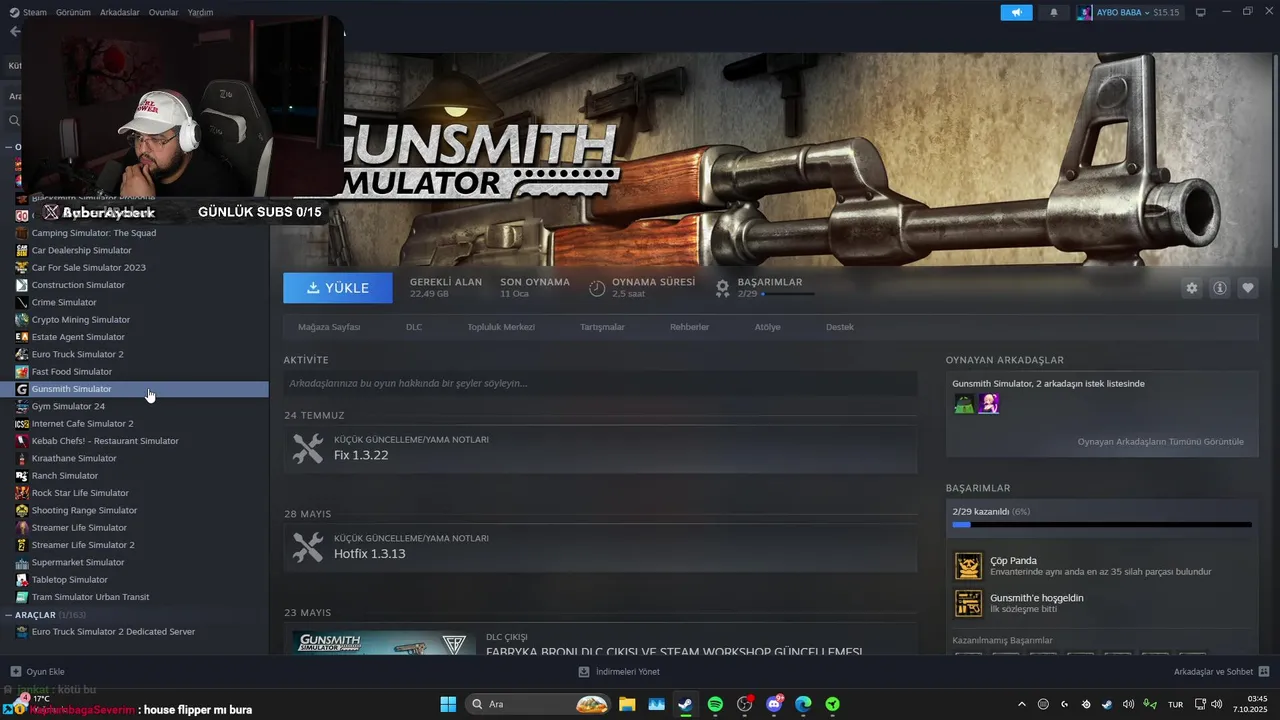Open the Fabryka Broni DLC news thumbnail
Screen dimensions: 1280x720
(x=384, y=642)
